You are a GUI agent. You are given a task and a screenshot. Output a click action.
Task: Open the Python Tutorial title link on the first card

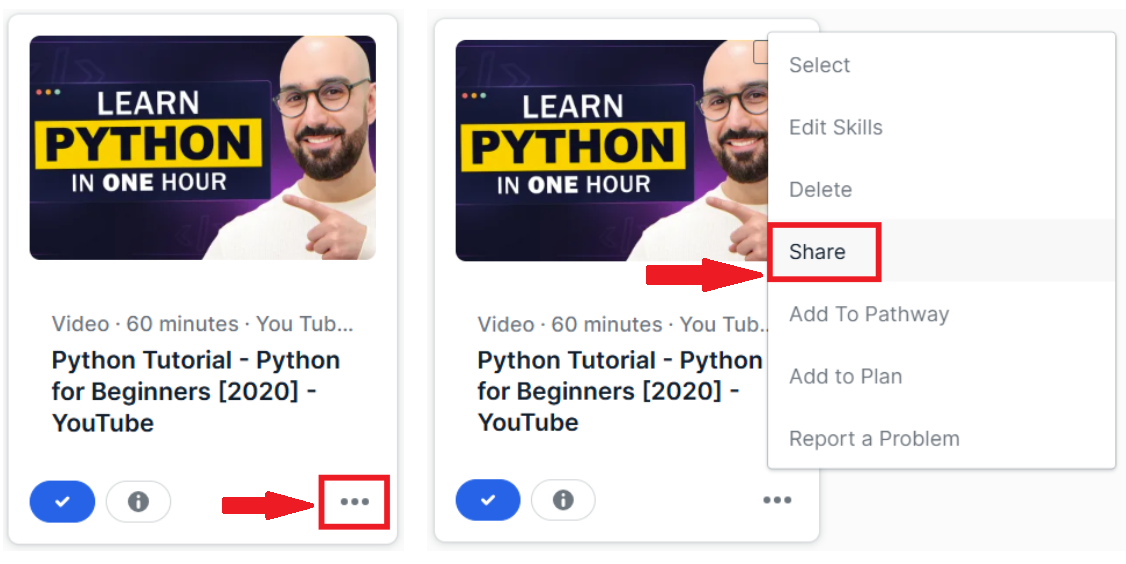(195, 391)
